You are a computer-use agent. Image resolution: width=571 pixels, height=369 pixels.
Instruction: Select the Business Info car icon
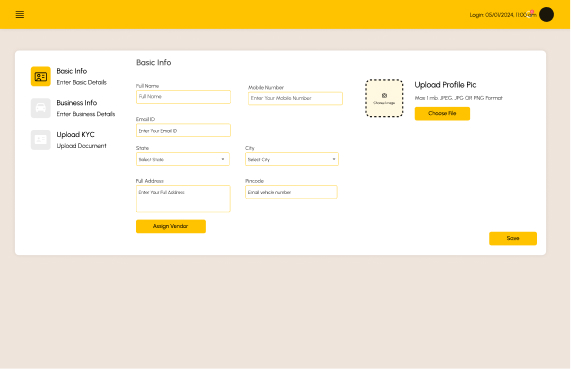pyautogui.click(x=40, y=108)
